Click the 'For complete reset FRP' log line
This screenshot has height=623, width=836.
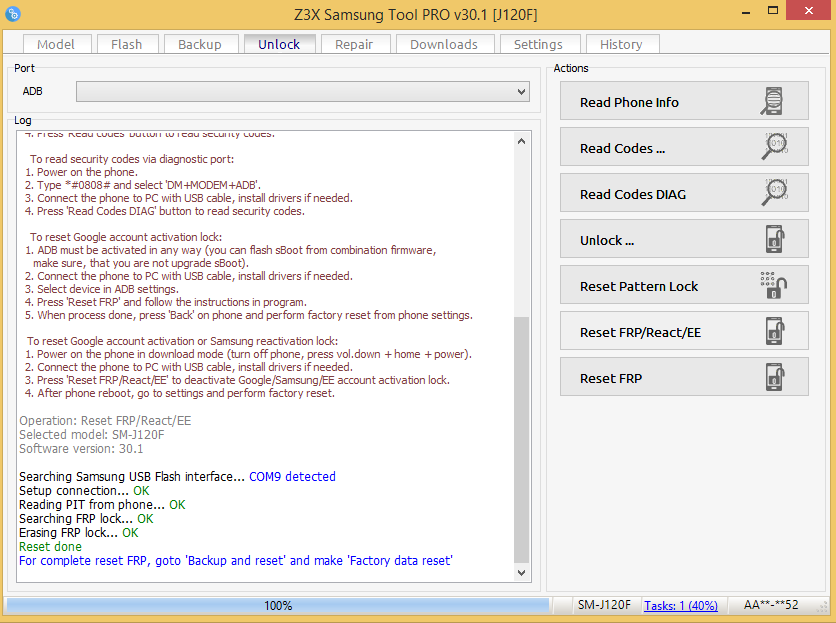236,561
